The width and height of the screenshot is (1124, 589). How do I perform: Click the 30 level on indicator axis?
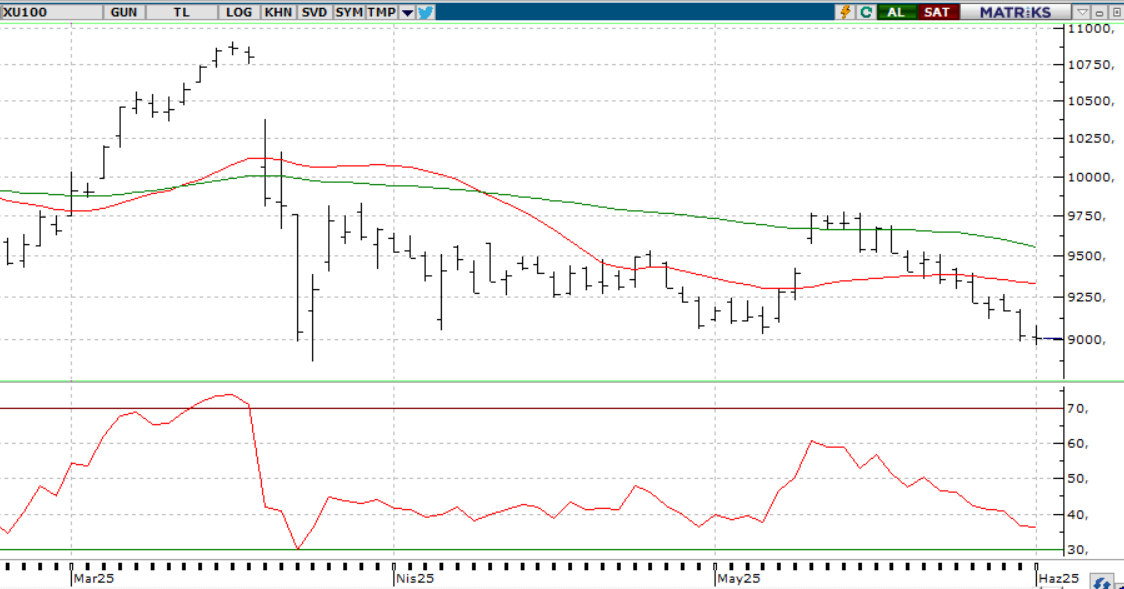(x=1078, y=550)
